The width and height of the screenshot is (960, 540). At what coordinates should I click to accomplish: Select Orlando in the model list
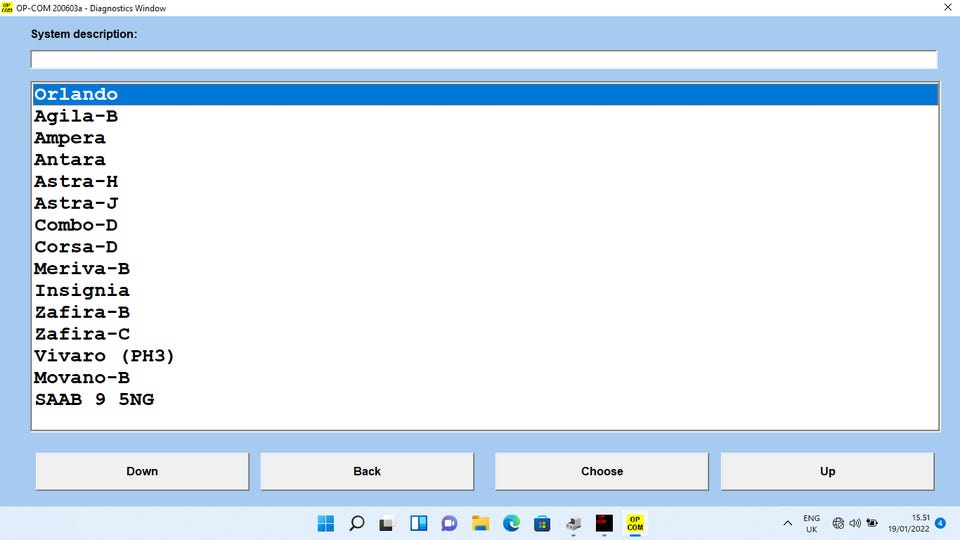485,94
